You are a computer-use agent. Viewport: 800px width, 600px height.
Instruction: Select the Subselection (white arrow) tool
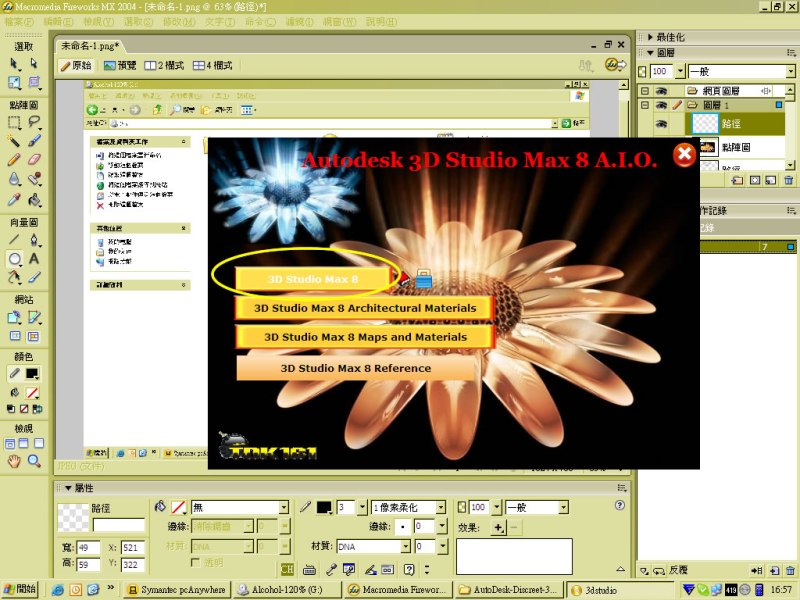coord(34,64)
